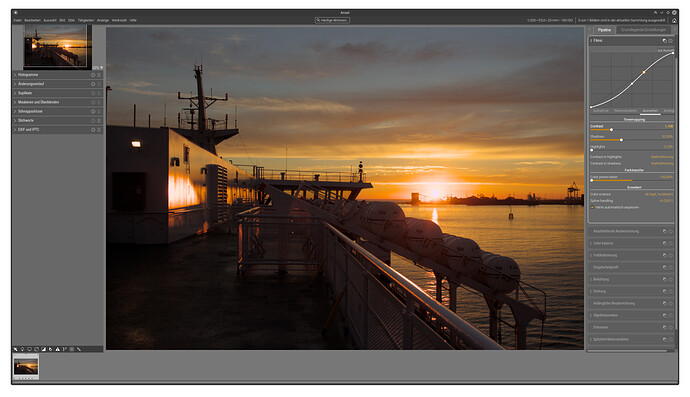690x397 pixels.
Task: Click the home icon at top-right corner
Action: pyautogui.click(x=674, y=20)
